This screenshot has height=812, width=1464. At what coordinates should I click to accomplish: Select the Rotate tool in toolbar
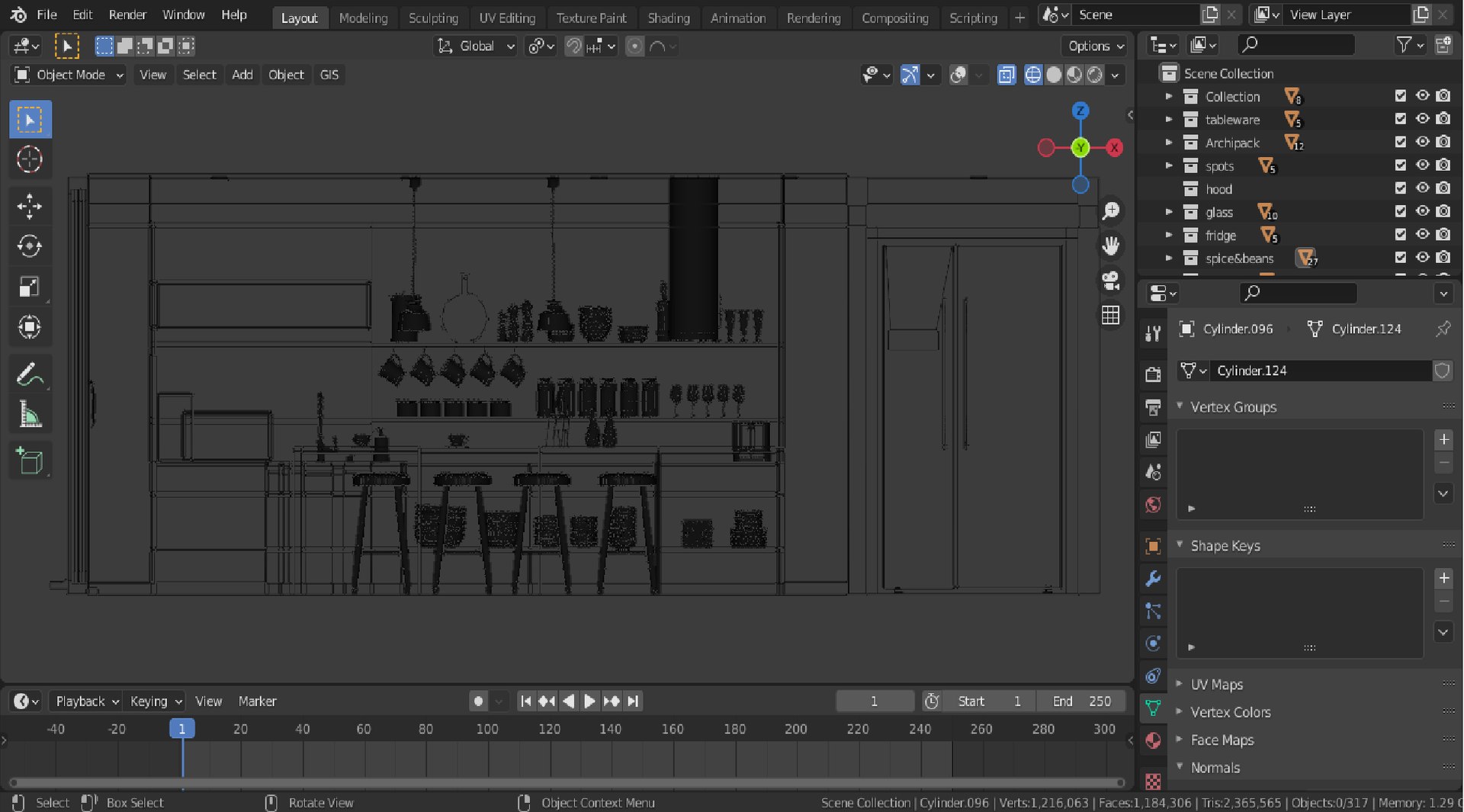30,246
